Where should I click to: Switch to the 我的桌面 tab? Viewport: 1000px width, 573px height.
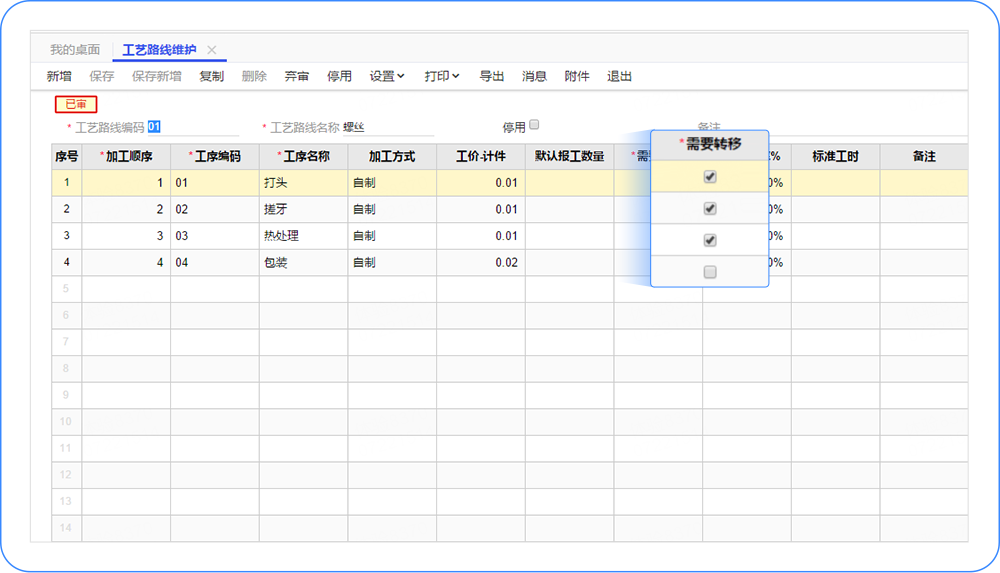[75, 50]
